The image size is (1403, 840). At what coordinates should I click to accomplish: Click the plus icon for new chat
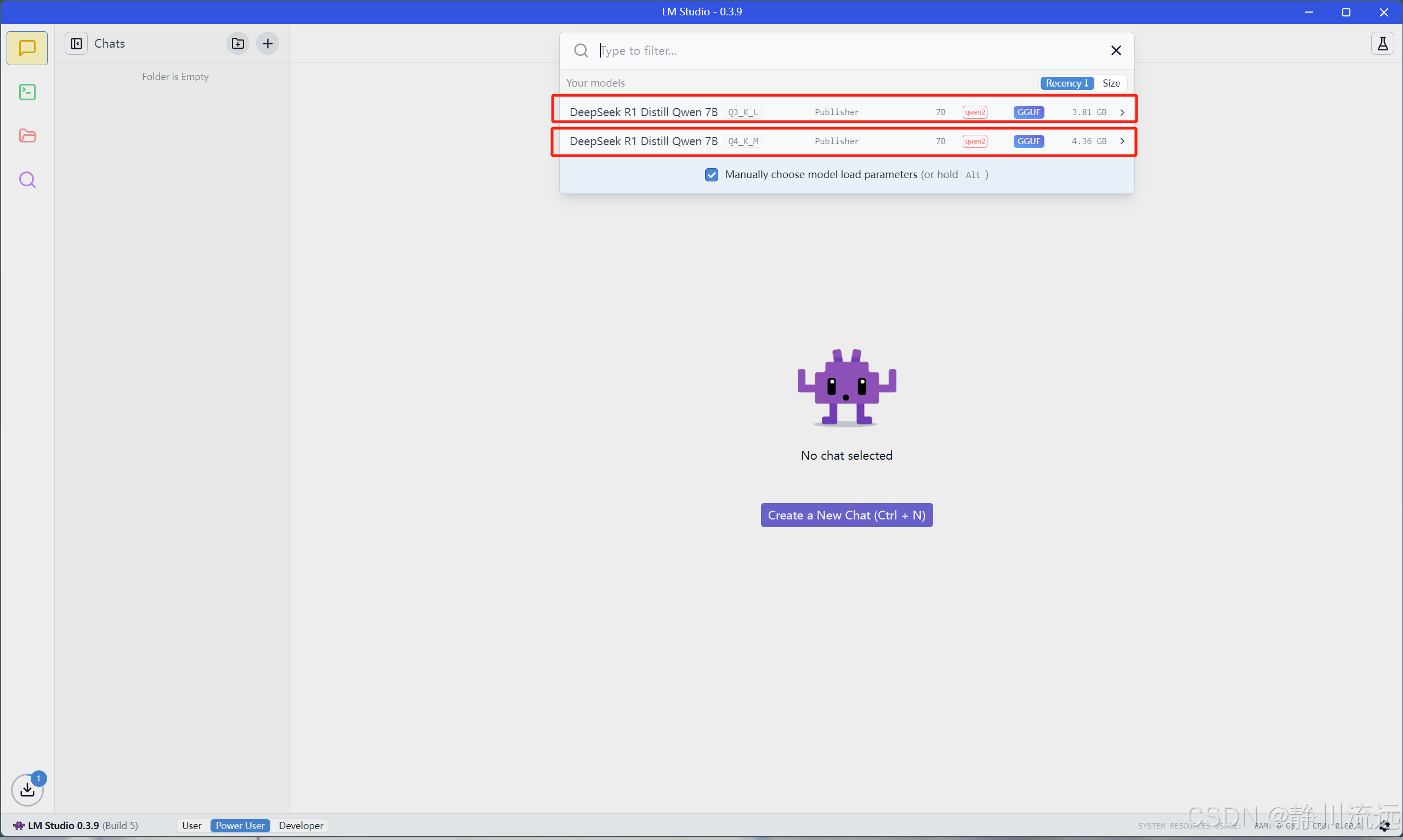tap(268, 44)
